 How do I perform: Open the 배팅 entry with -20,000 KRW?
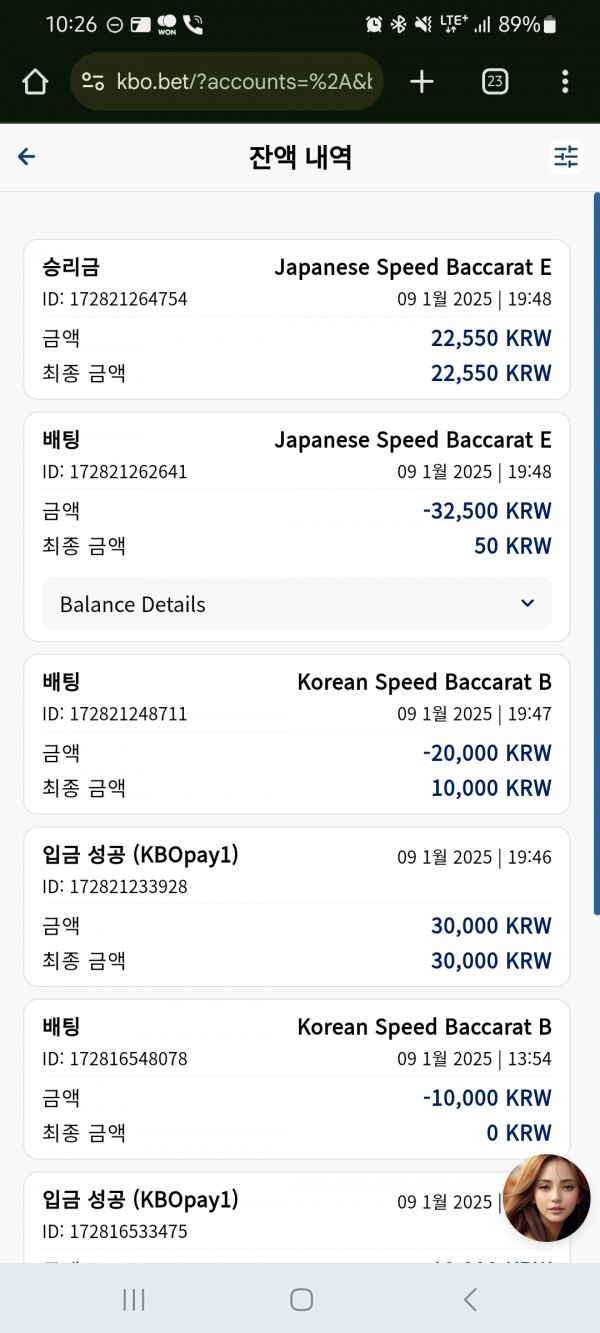click(x=297, y=734)
